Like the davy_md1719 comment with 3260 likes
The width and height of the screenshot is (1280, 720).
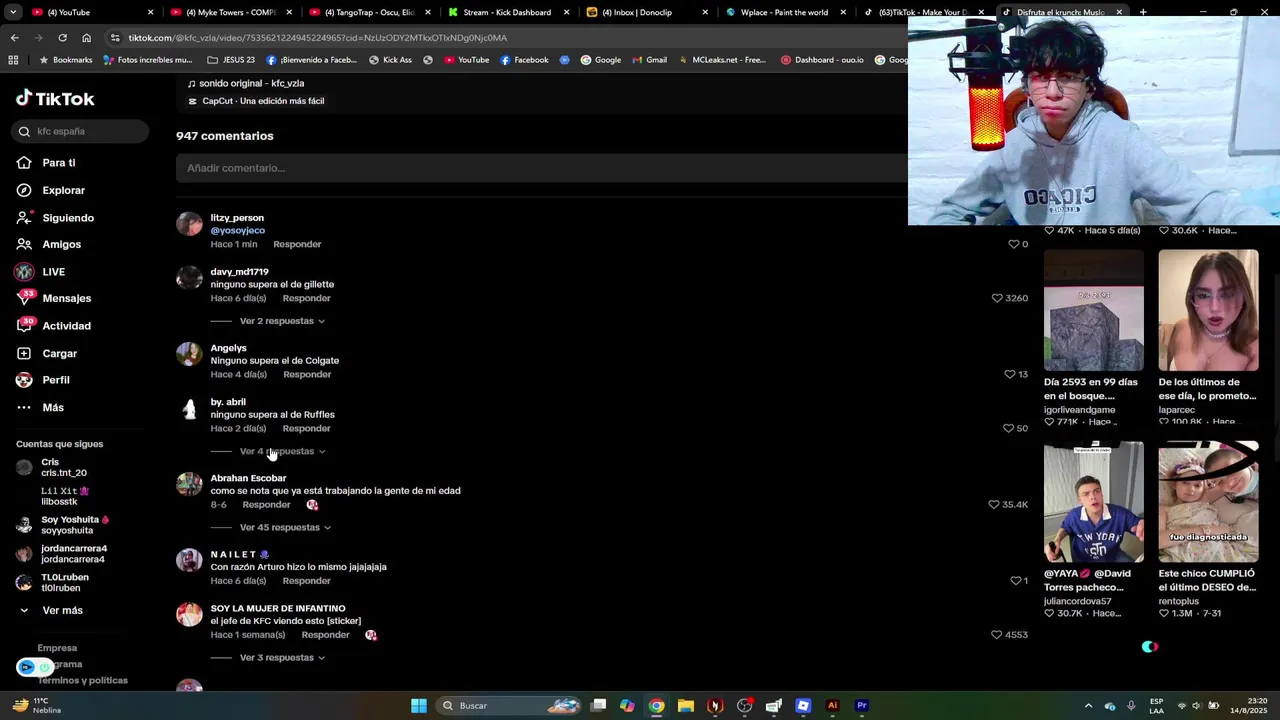[997, 298]
